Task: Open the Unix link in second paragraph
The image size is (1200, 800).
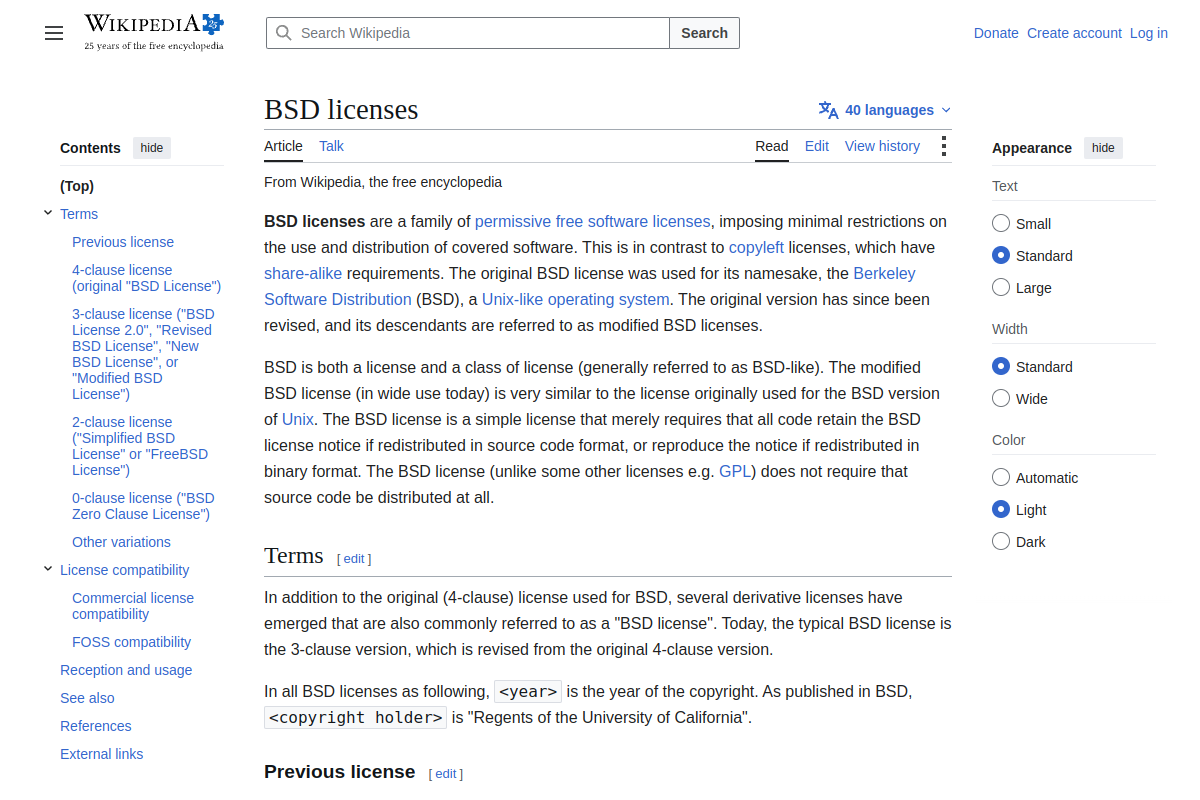Action: pos(298,419)
